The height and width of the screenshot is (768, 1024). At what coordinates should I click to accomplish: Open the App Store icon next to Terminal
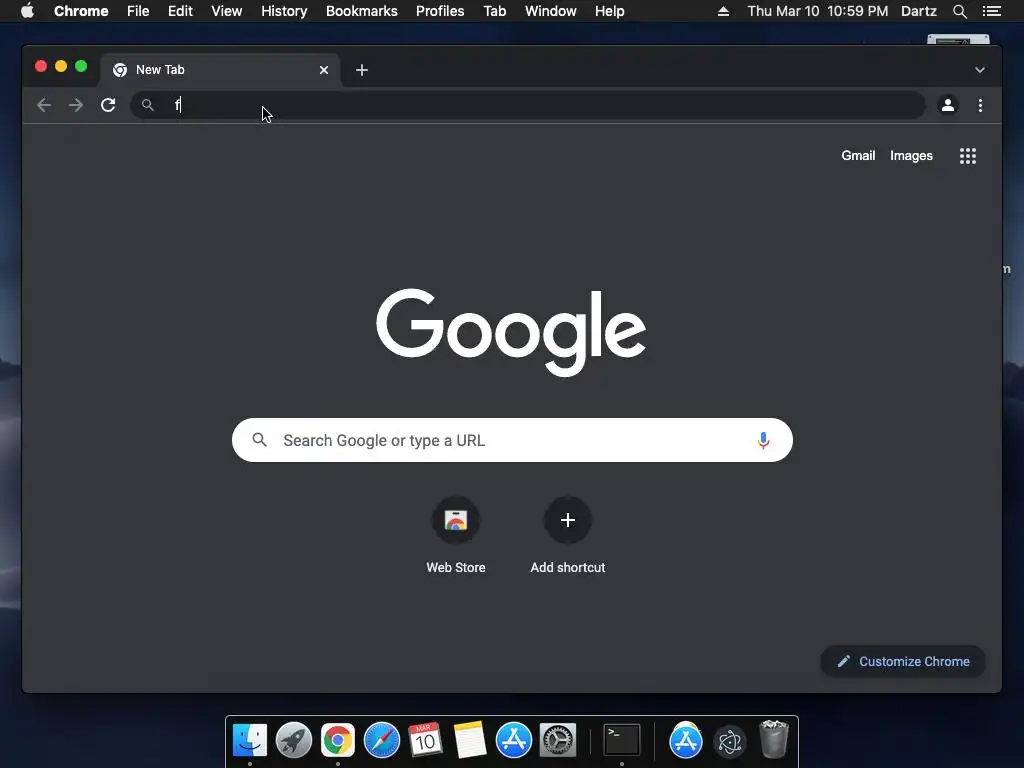686,741
